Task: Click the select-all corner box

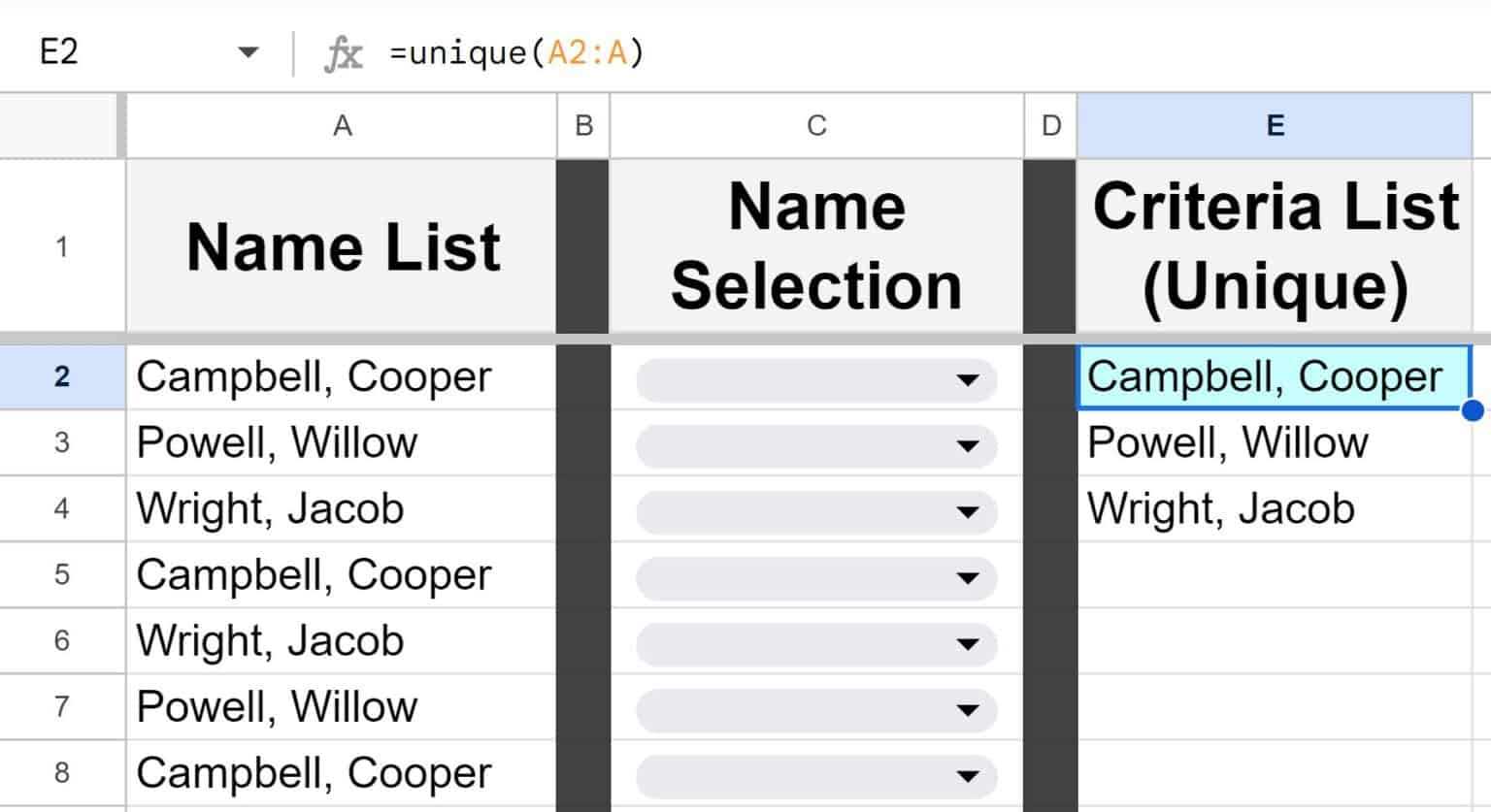Action: 61,126
